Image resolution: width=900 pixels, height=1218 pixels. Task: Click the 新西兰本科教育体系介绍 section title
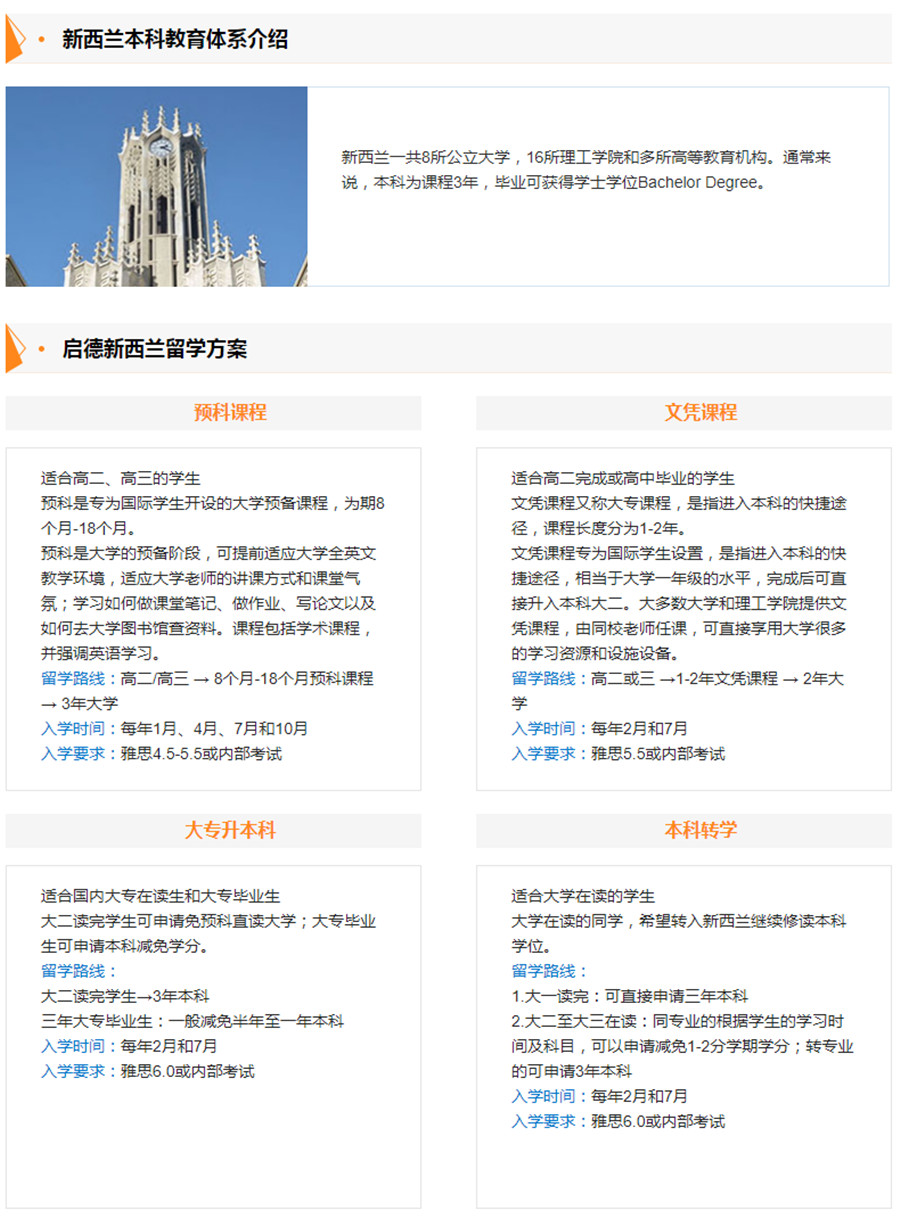click(x=175, y=39)
